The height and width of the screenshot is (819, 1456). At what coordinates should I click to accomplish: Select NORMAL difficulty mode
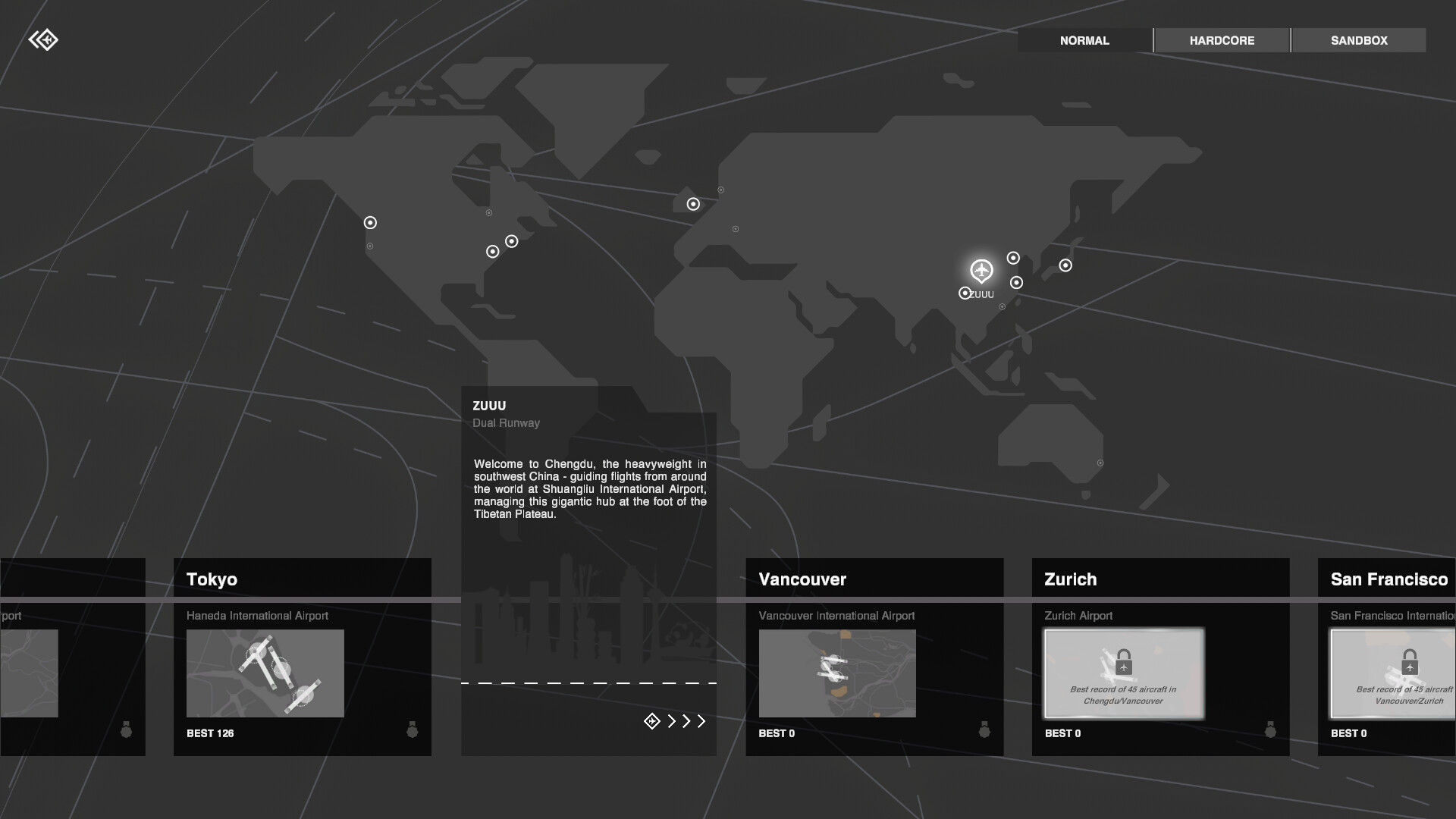pyautogui.click(x=1084, y=40)
